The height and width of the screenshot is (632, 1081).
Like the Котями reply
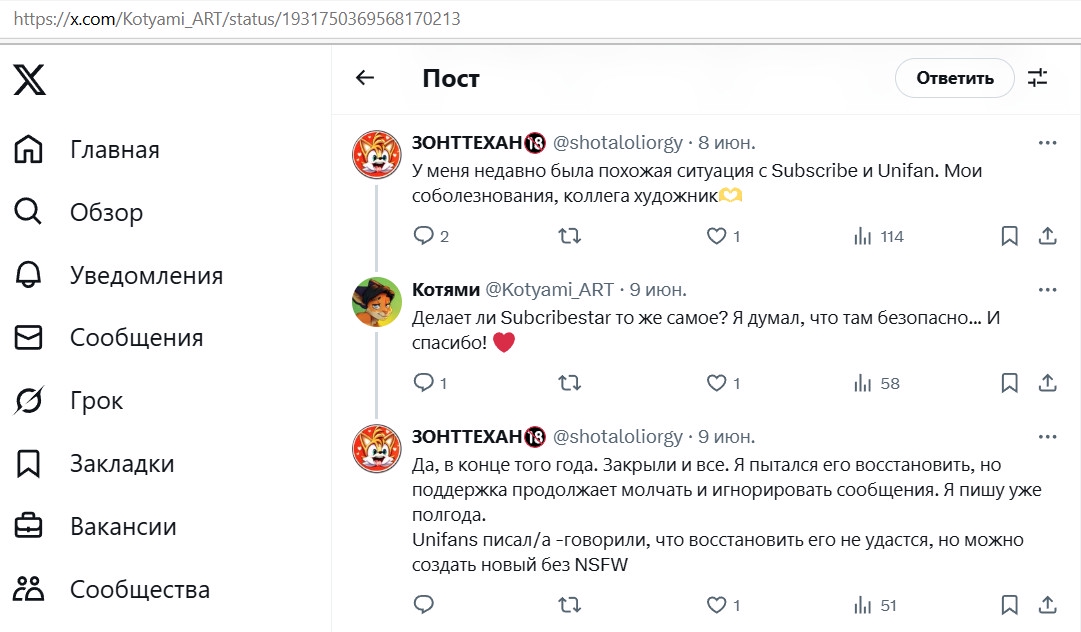click(716, 383)
